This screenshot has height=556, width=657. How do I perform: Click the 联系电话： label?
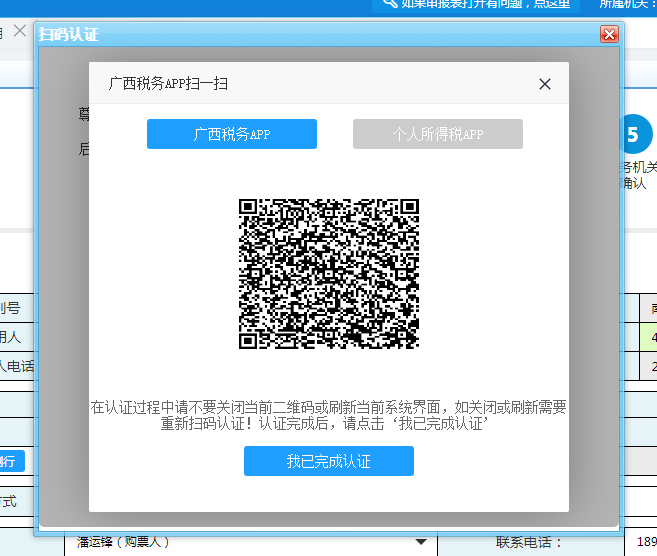coord(529,542)
